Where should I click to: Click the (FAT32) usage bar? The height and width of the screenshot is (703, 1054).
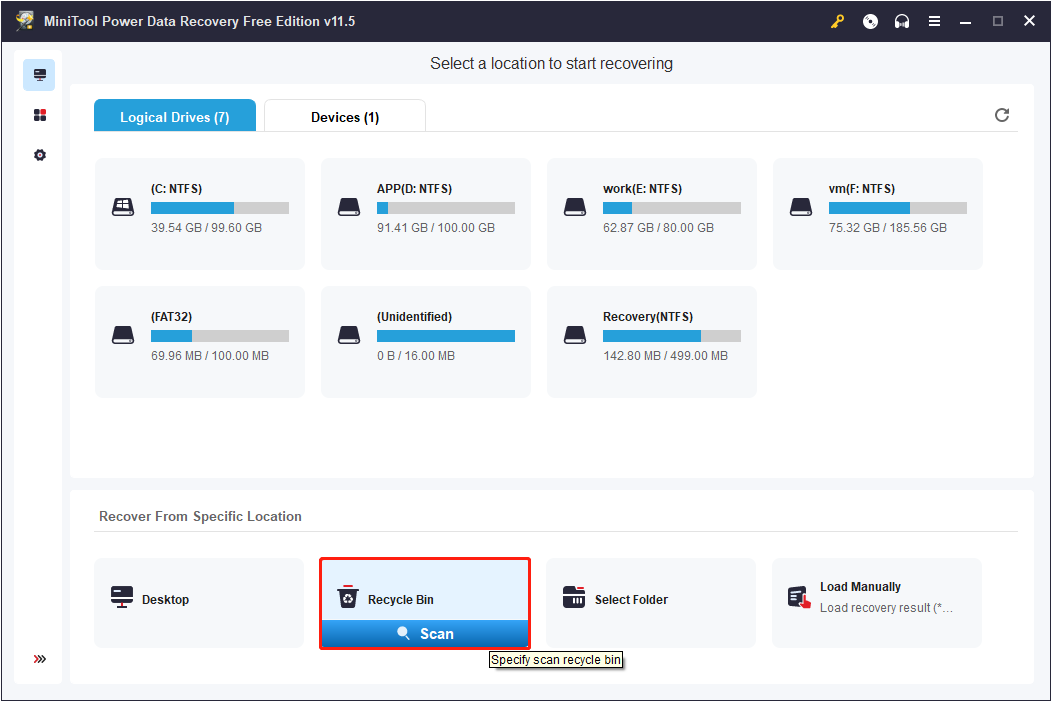(x=220, y=336)
